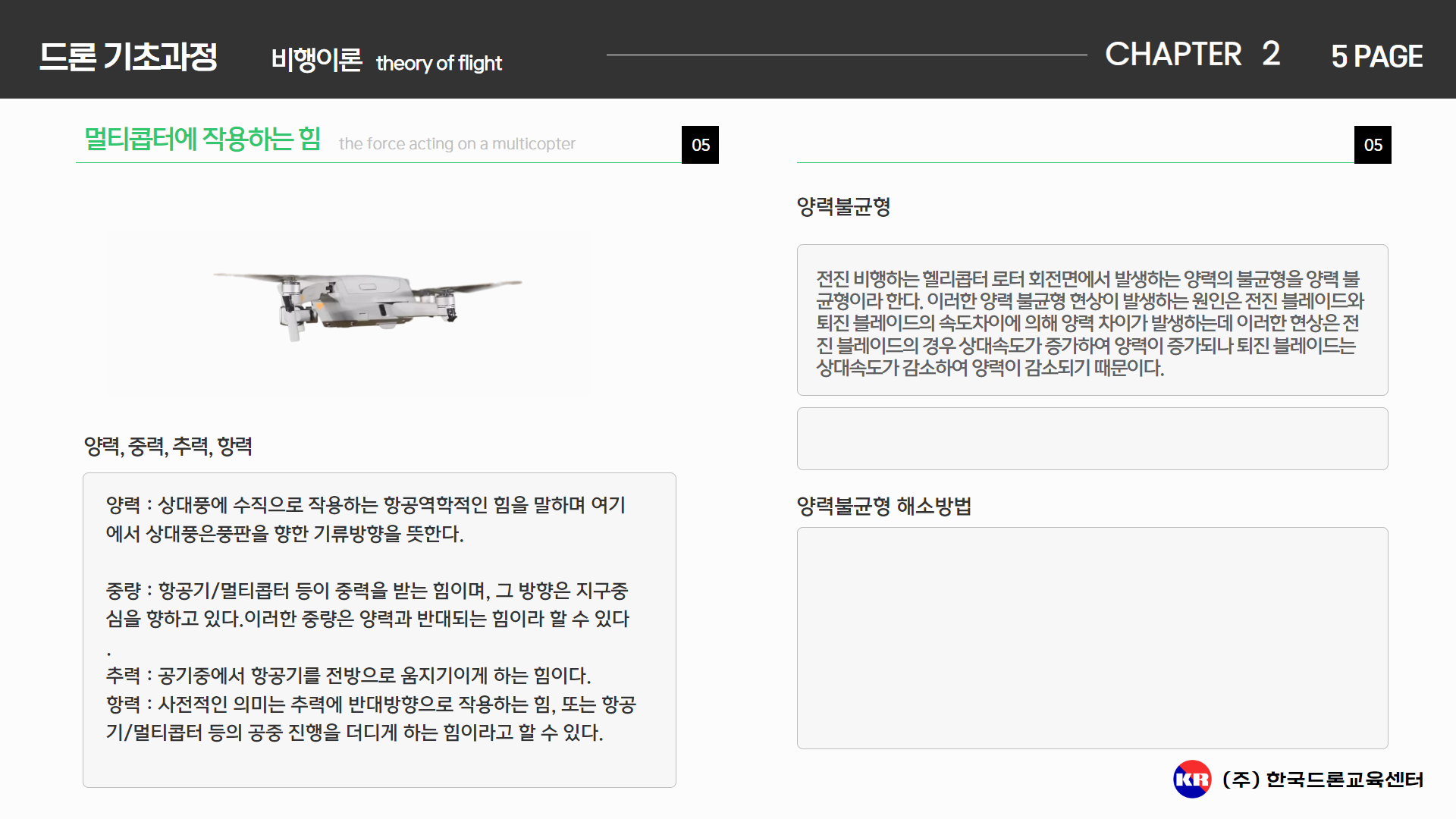Viewport: 1456px width, 819px height.
Task: Click the 'theory of flight' subtitle
Action: tap(439, 63)
